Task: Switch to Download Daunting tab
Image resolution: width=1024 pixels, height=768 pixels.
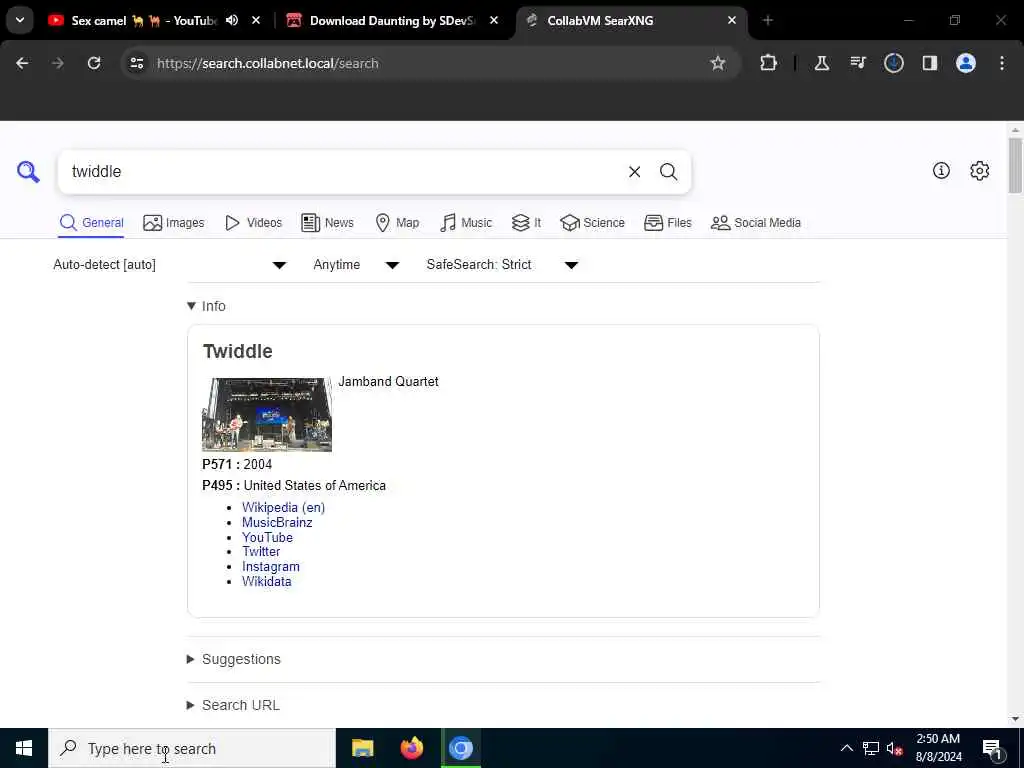Action: [x=392, y=20]
